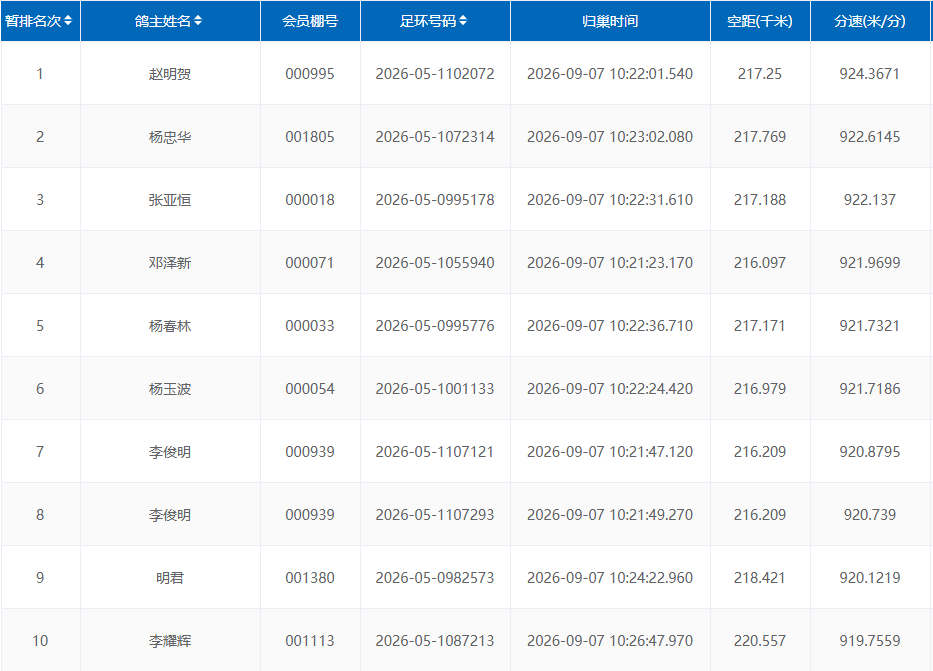Click speed value 920.739 in row 8
933x671 pixels.
[x=870, y=515]
